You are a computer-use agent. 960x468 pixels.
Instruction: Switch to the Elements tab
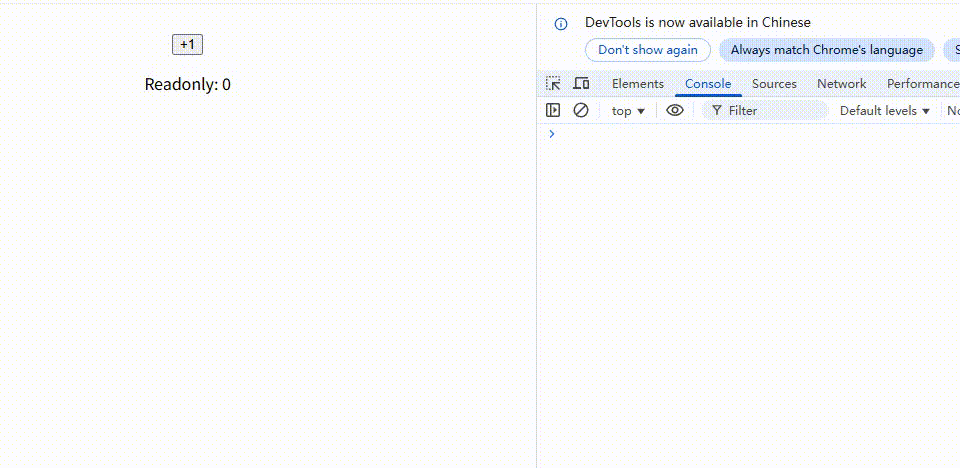(x=637, y=84)
